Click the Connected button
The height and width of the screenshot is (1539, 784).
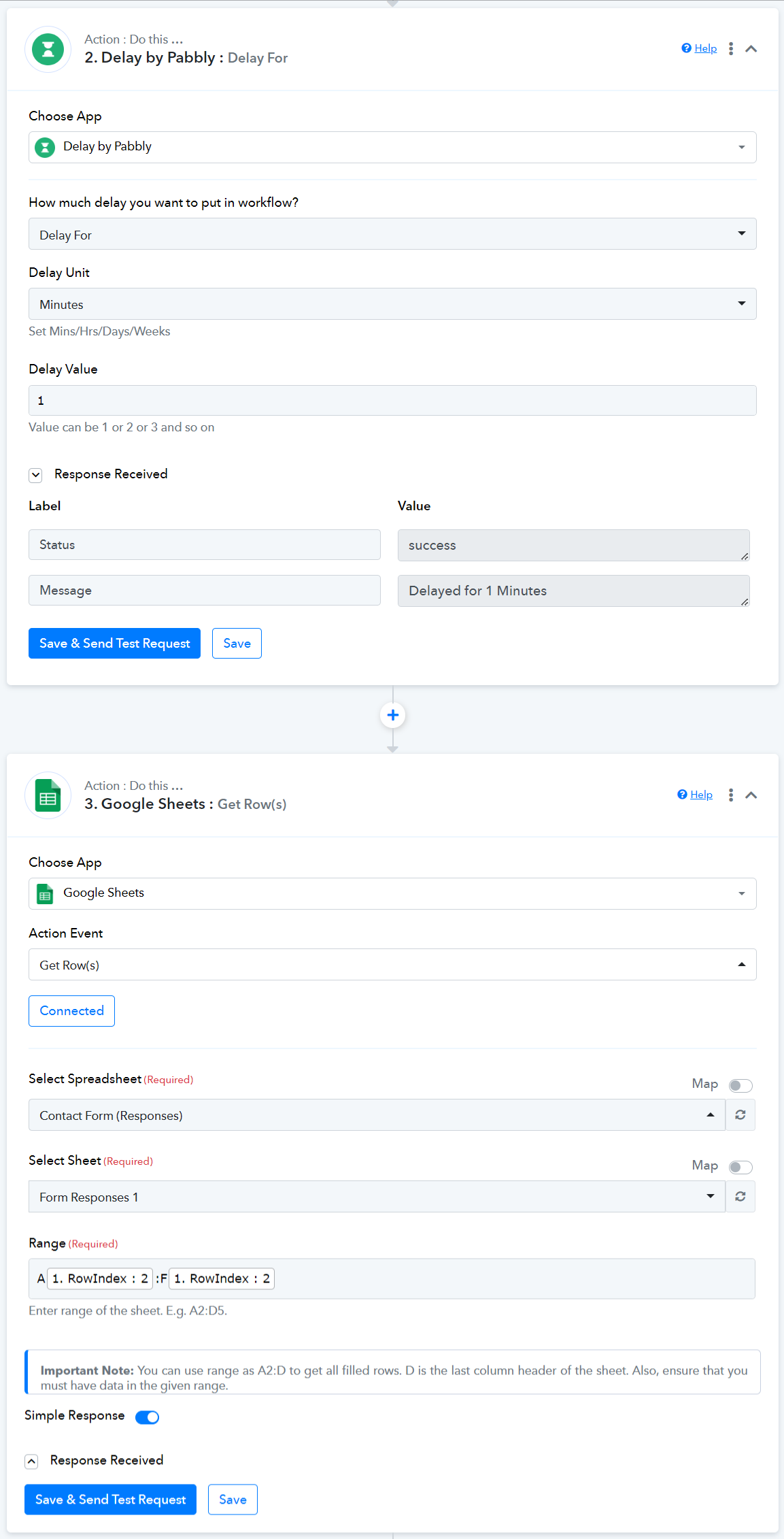click(71, 1010)
